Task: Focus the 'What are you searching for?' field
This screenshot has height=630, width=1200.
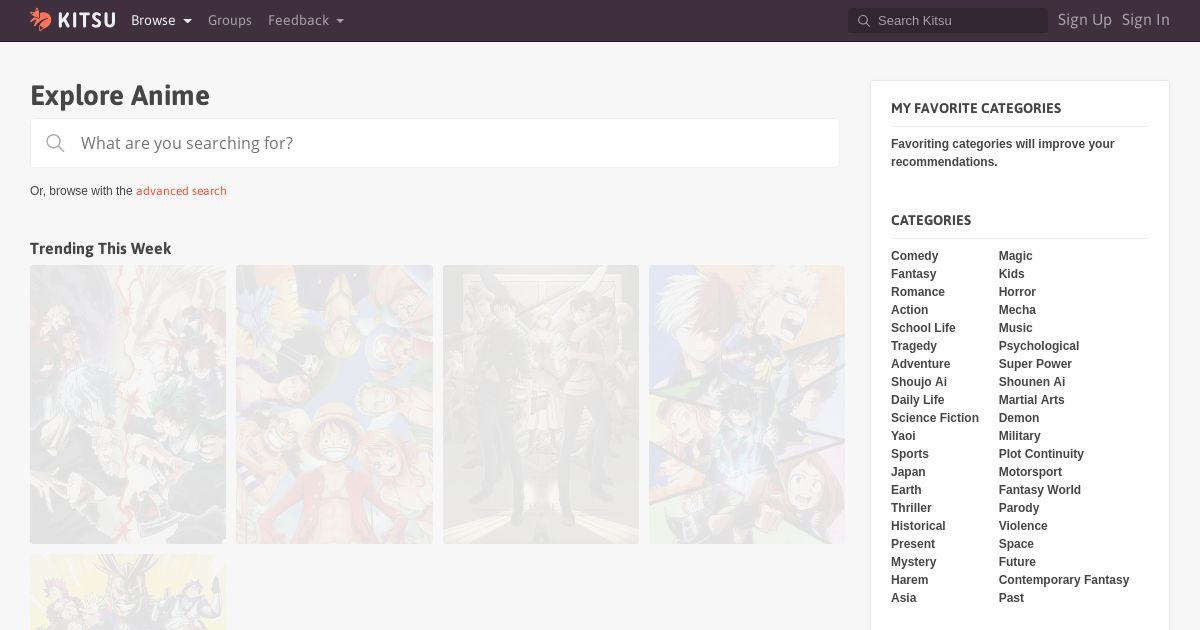Action: [x=435, y=143]
